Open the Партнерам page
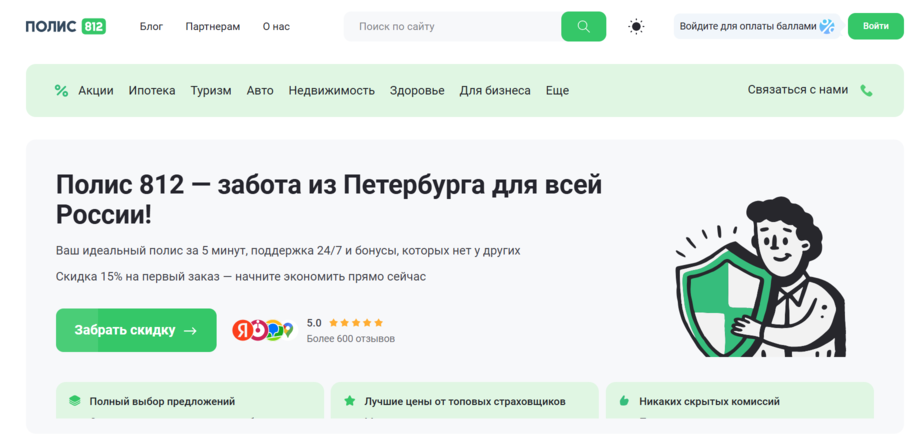 [212, 26]
